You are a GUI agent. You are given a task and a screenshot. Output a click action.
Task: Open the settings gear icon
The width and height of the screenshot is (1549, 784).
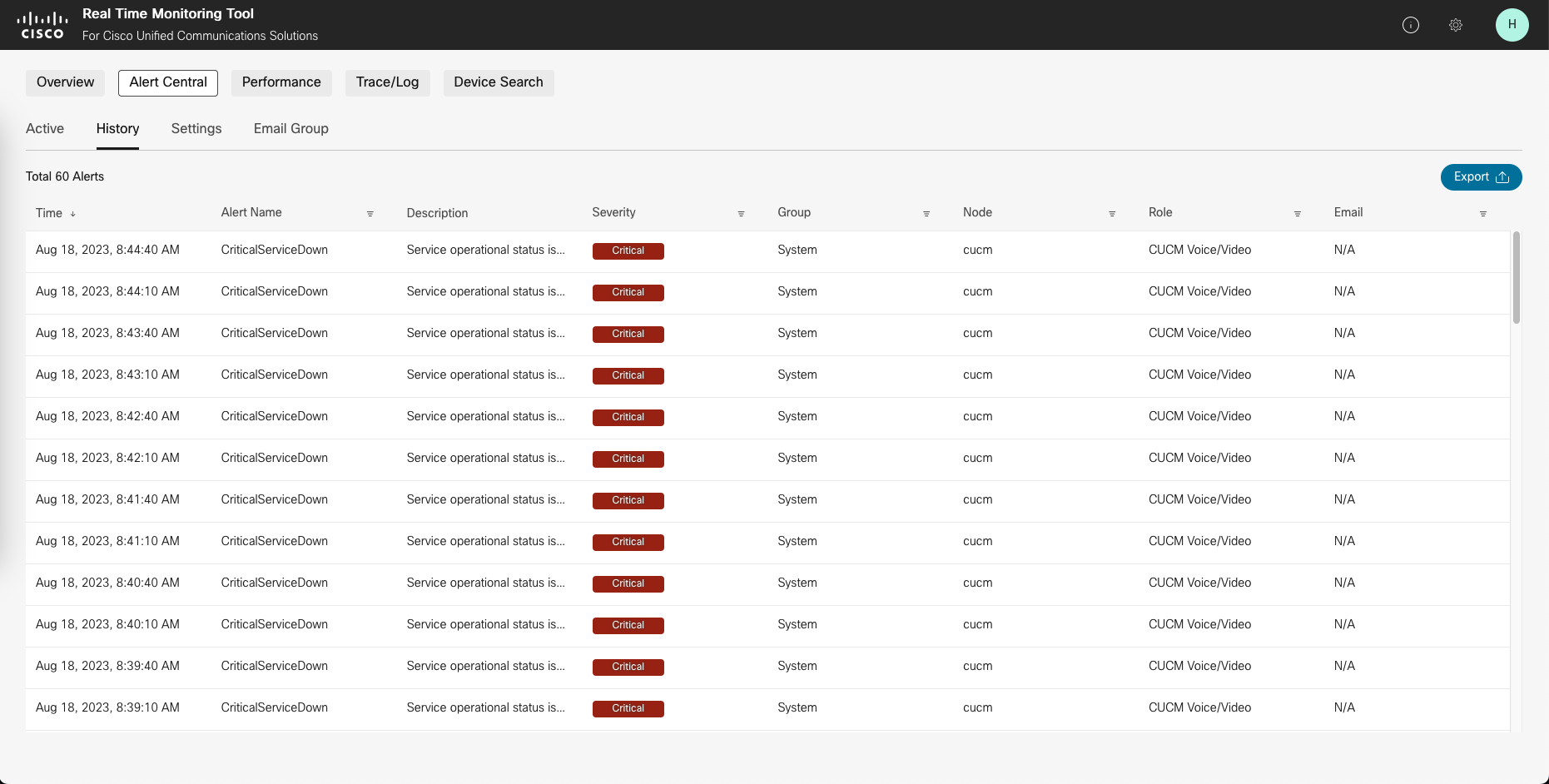pos(1455,25)
